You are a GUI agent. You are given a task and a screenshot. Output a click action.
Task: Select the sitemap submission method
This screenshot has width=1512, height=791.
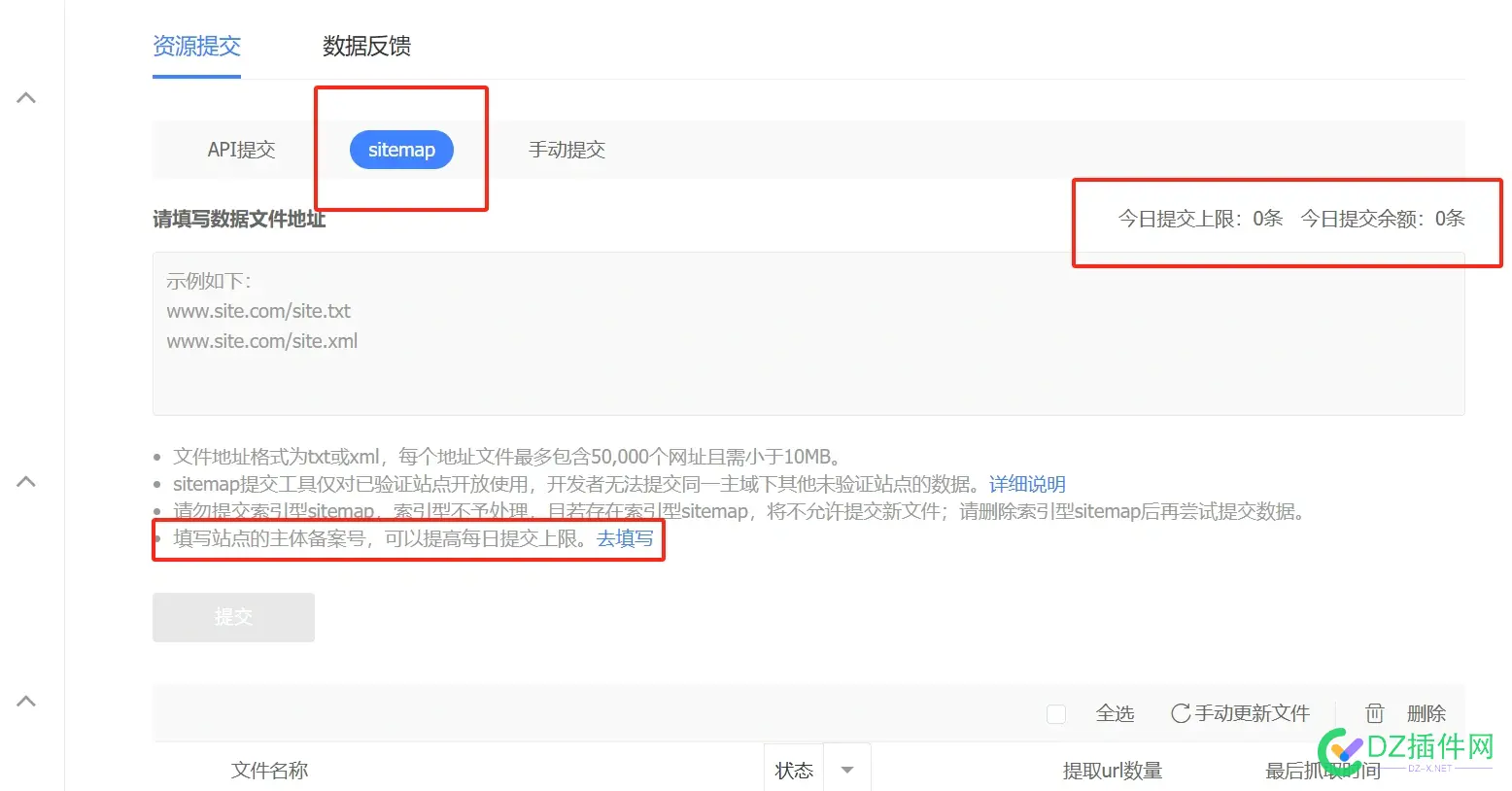coord(401,150)
